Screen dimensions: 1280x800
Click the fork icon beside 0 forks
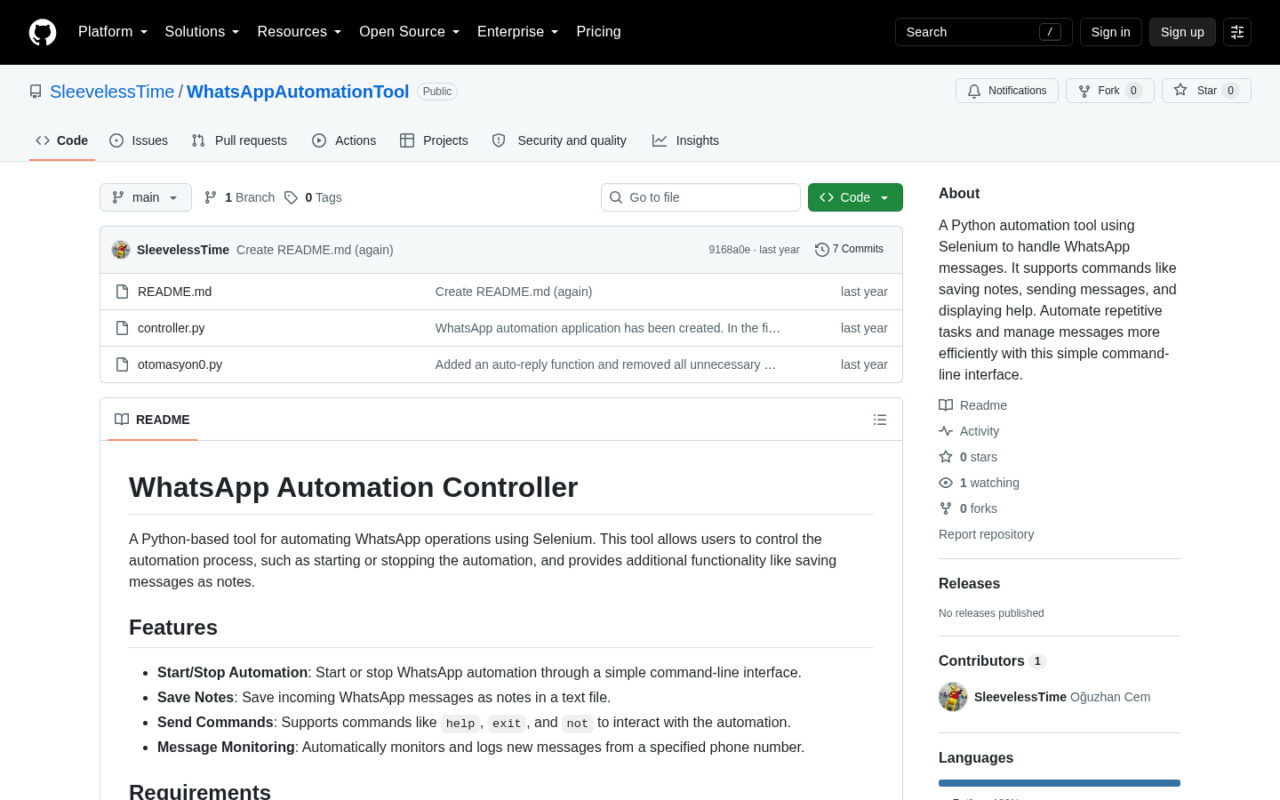click(x=946, y=509)
